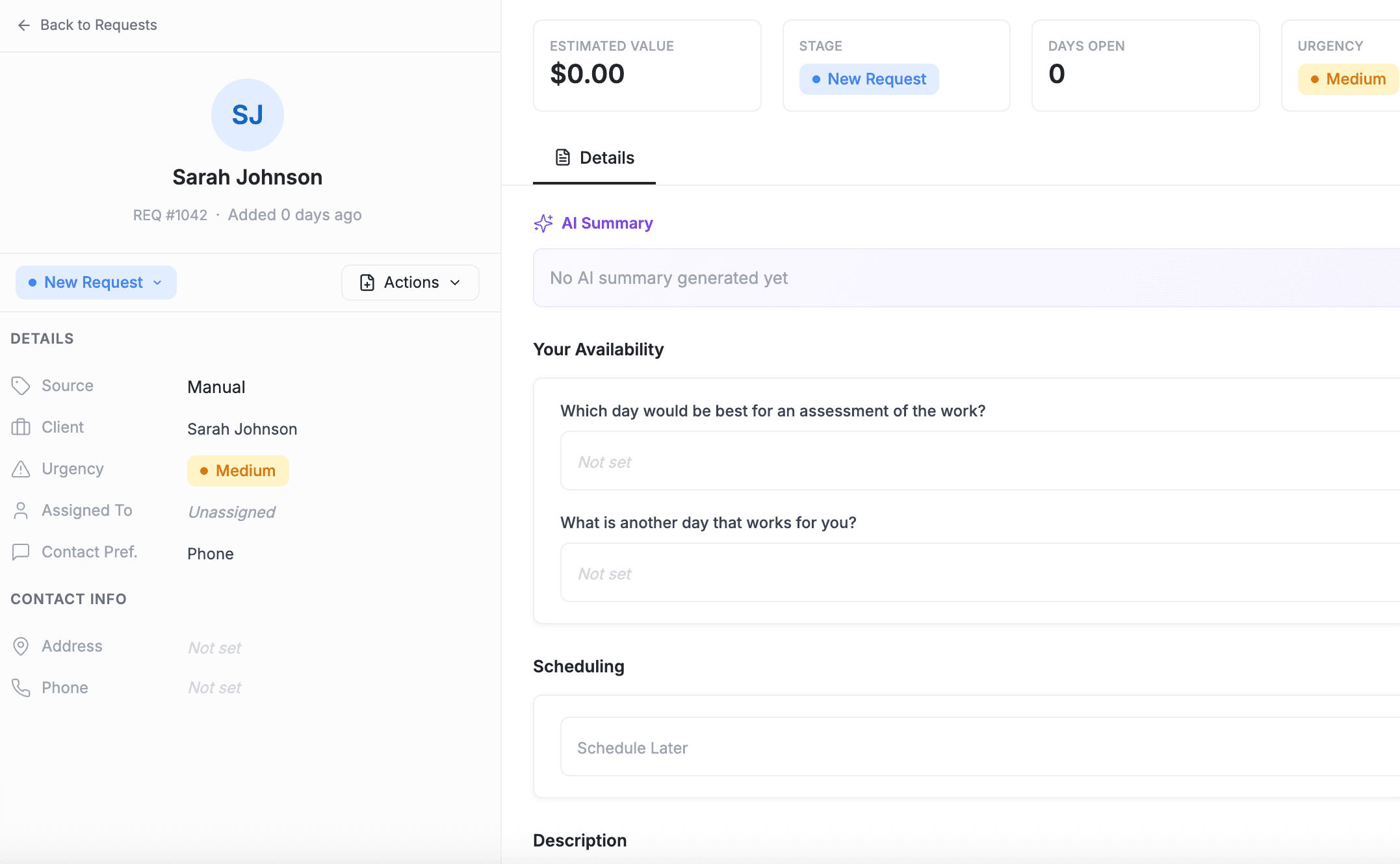Click the Days Open value 0
The height and width of the screenshot is (864, 1400).
(1057, 74)
